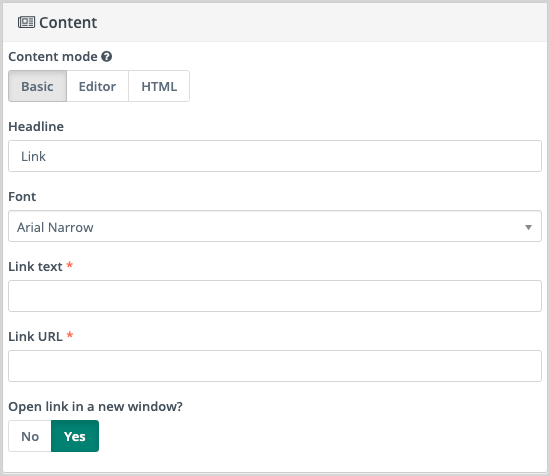Open the Content mode help question-mark icon
This screenshot has height=476, width=550.
coord(107,56)
